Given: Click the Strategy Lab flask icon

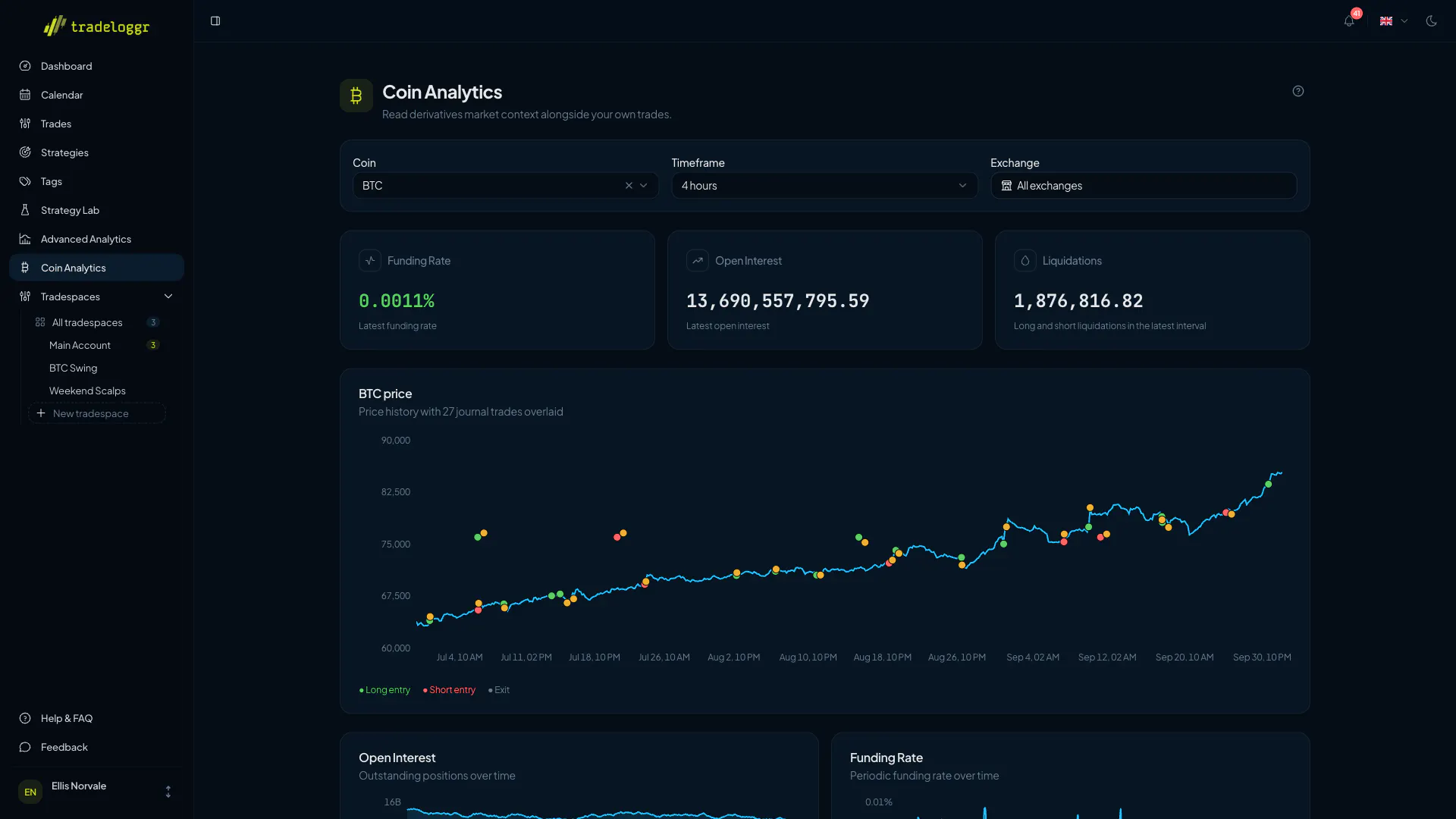Looking at the screenshot, I should point(25,210).
